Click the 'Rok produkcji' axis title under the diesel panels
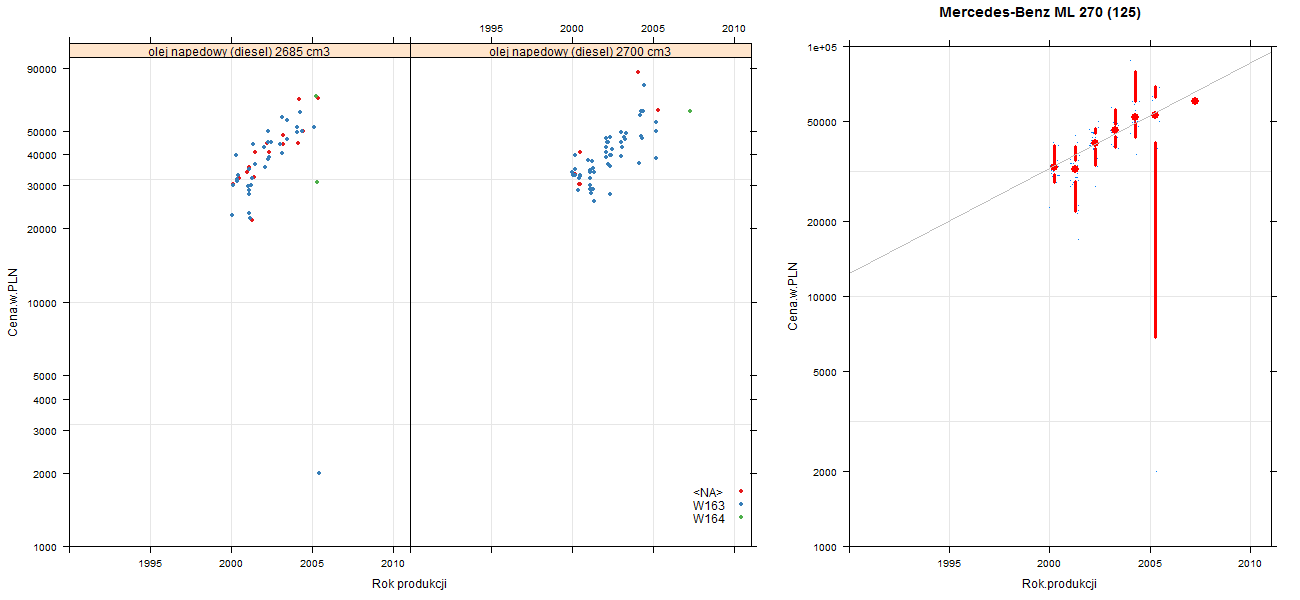The image size is (1300, 600). (410, 583)
